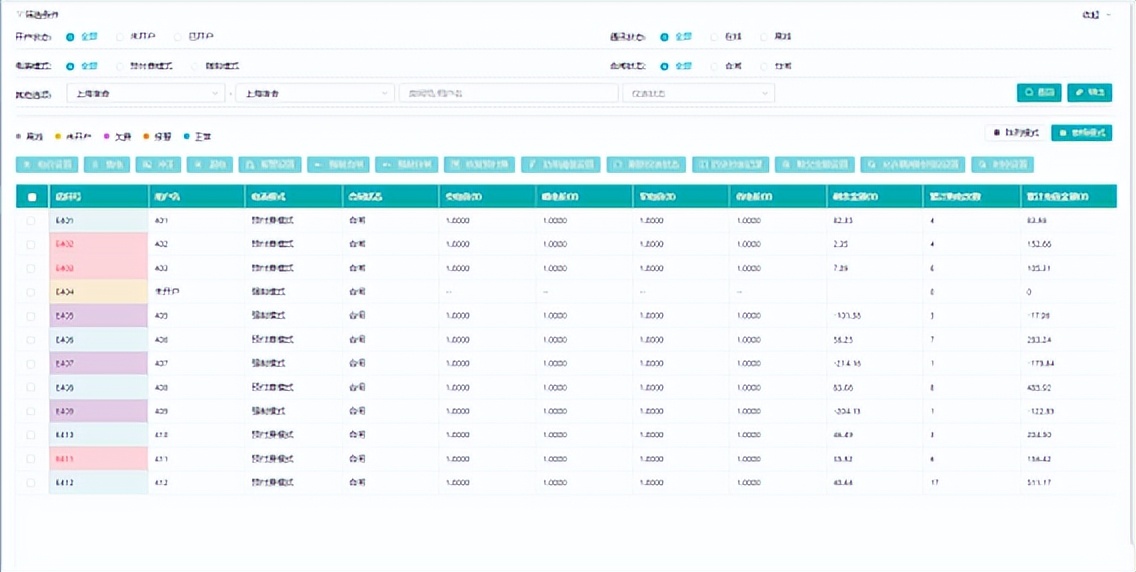
Task: Tick the select-all checkbox in table header
Action: click(x=31, y=197)
